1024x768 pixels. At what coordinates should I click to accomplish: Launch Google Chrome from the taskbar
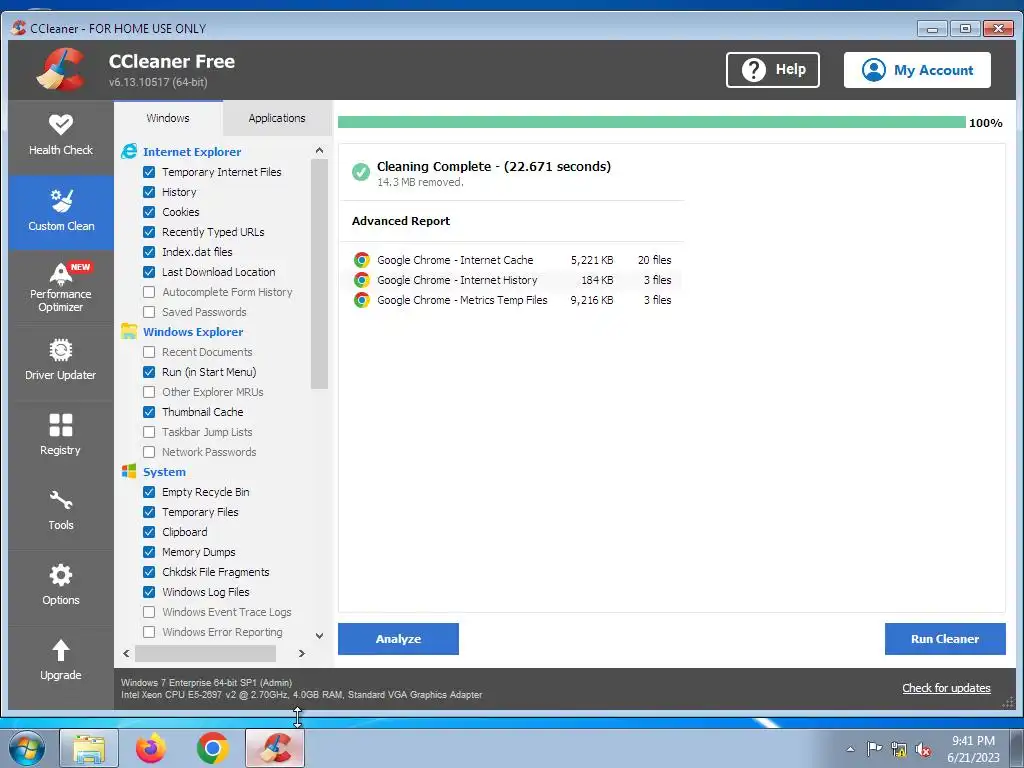[x=212, y=748]
